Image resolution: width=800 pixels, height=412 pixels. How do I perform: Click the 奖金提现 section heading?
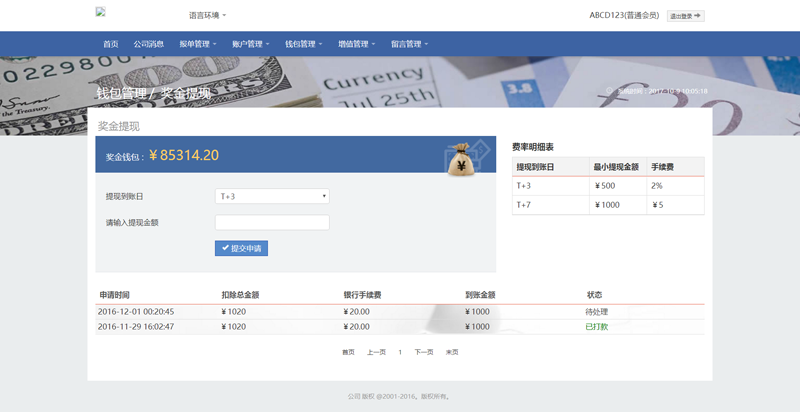[118, 126]
